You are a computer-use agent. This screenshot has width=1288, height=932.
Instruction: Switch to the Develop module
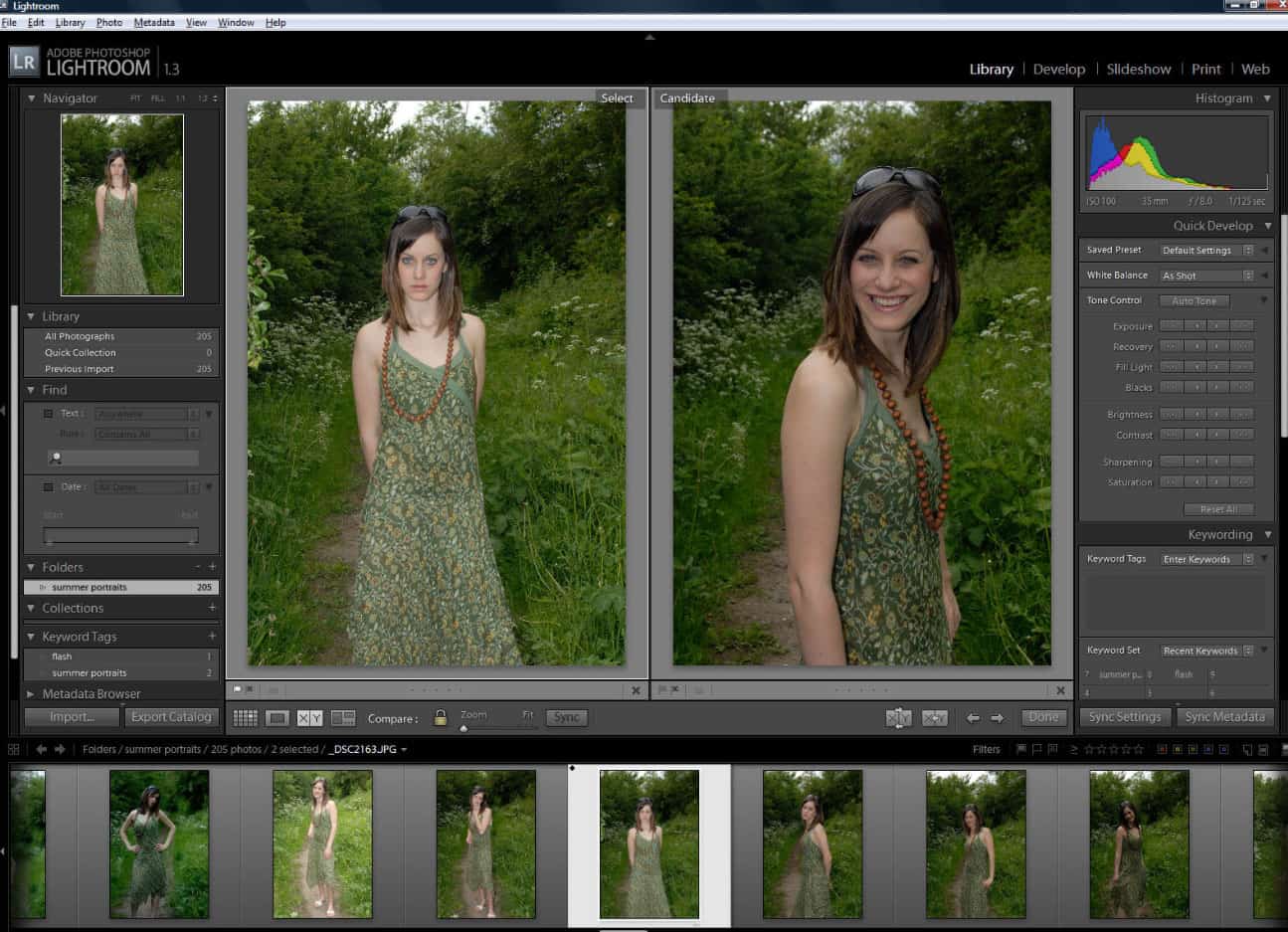(1058, 69)
